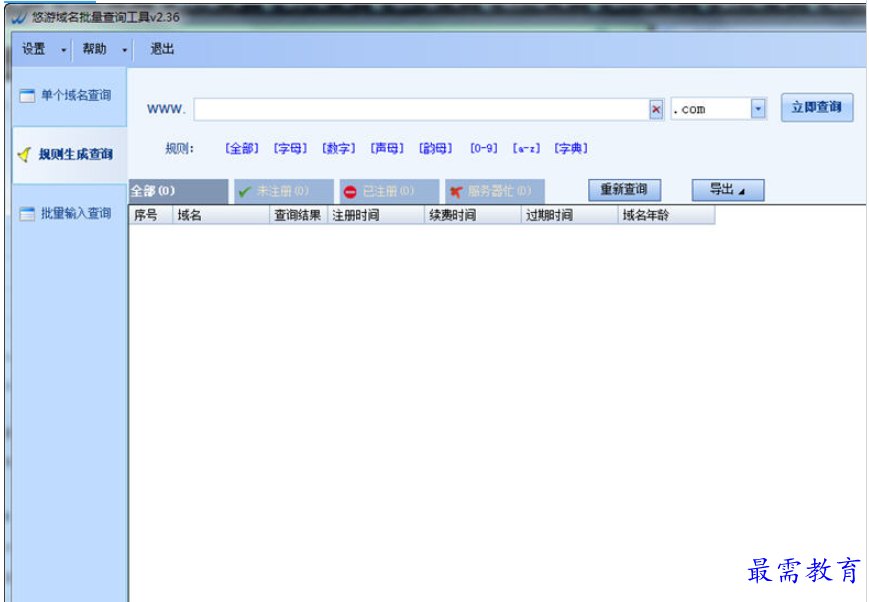Click the 规则生成查询 pointer icon
The height and width of the screenshot is (602, 869).
coord(24,154)
